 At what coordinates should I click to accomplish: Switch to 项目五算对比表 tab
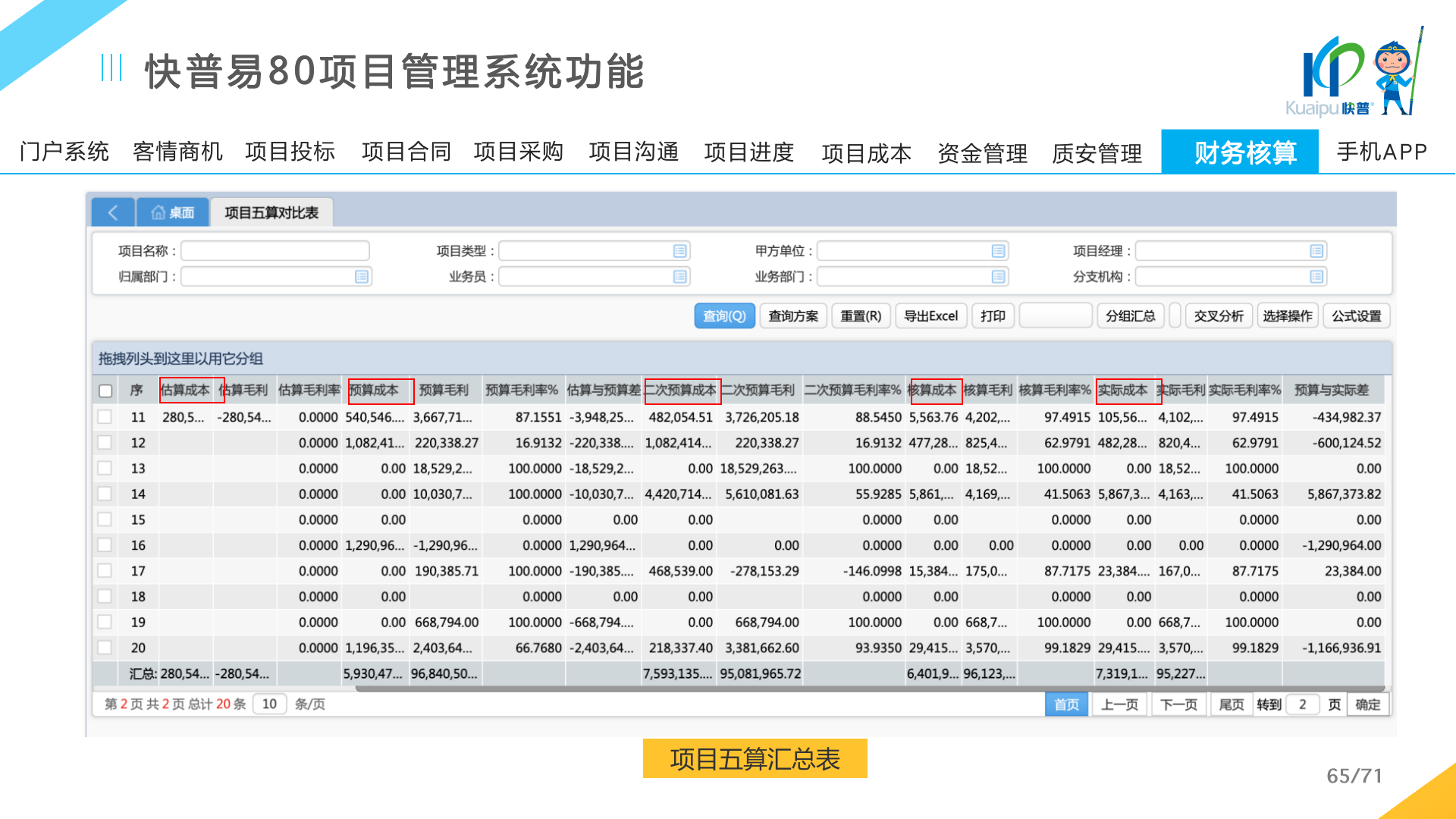tap(271, 212)
